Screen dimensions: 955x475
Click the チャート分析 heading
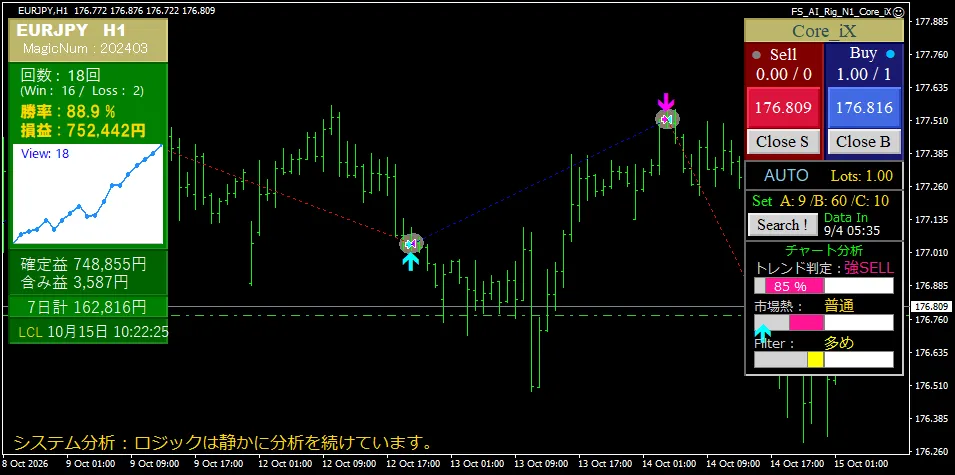(824, 250)
